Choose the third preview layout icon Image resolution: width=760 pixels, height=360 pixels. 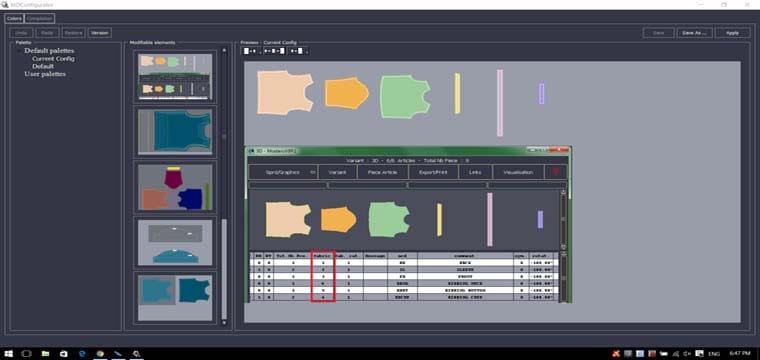(x=298, y=50)
